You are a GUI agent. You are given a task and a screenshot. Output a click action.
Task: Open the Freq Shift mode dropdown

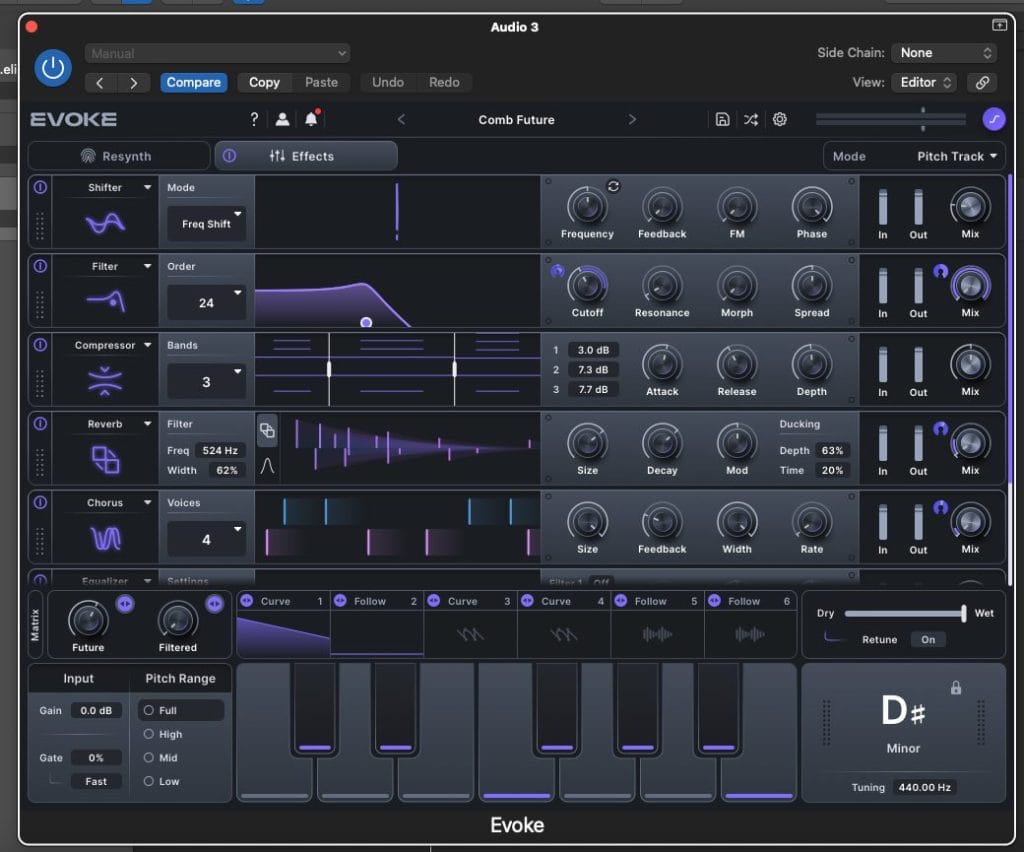(x=206, y=224)
